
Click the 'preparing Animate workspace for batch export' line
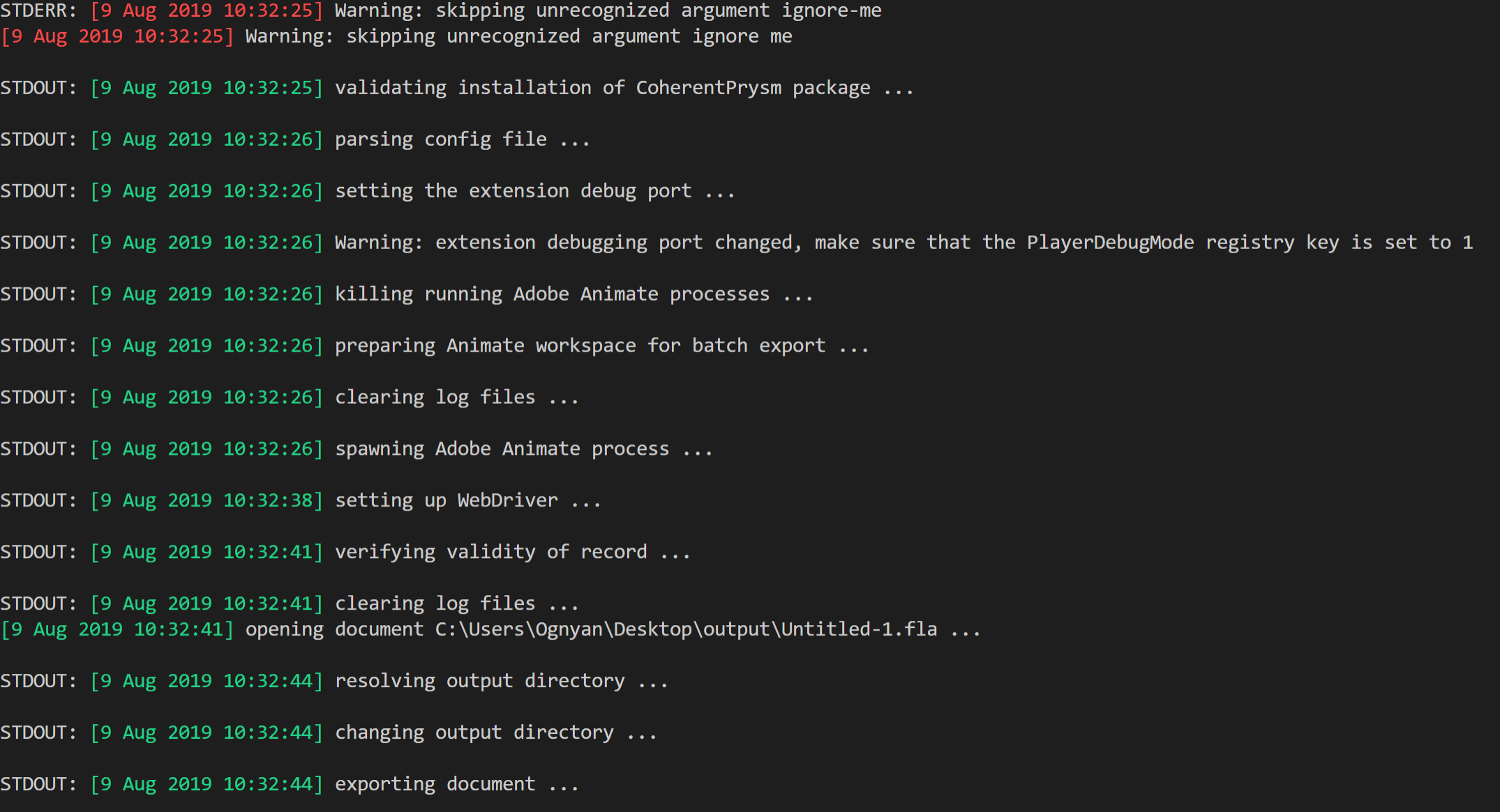pos(435,346)
